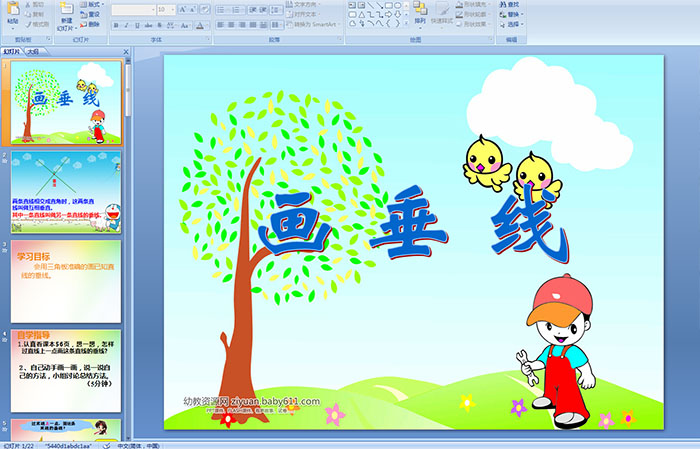Select the Down Arrow block shape
This screenshot has height=449, width=700.
398,14
